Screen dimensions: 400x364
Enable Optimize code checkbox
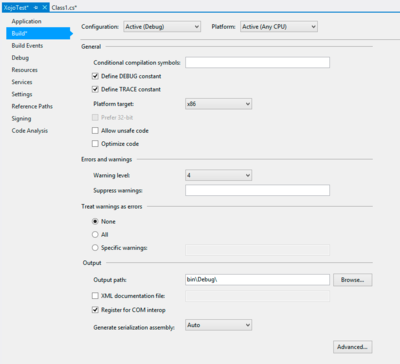tap(95, 144)
